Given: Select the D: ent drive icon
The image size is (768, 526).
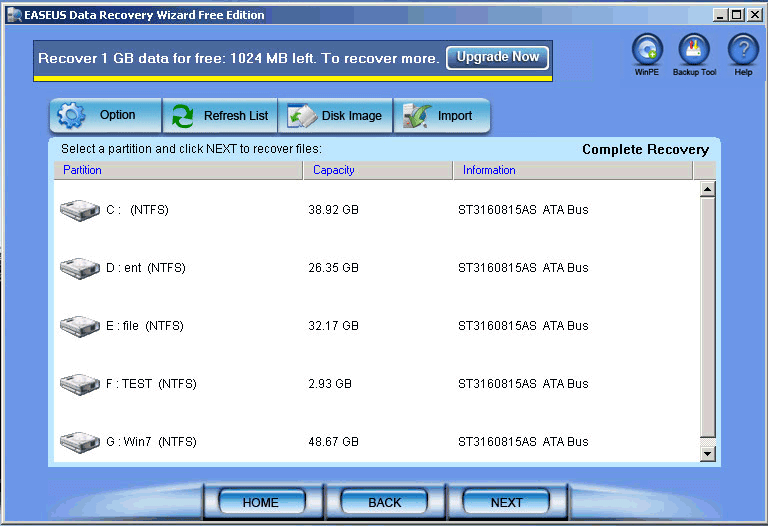Looking at the screenshot, I should pyautogui.click(x=80, y=268).
